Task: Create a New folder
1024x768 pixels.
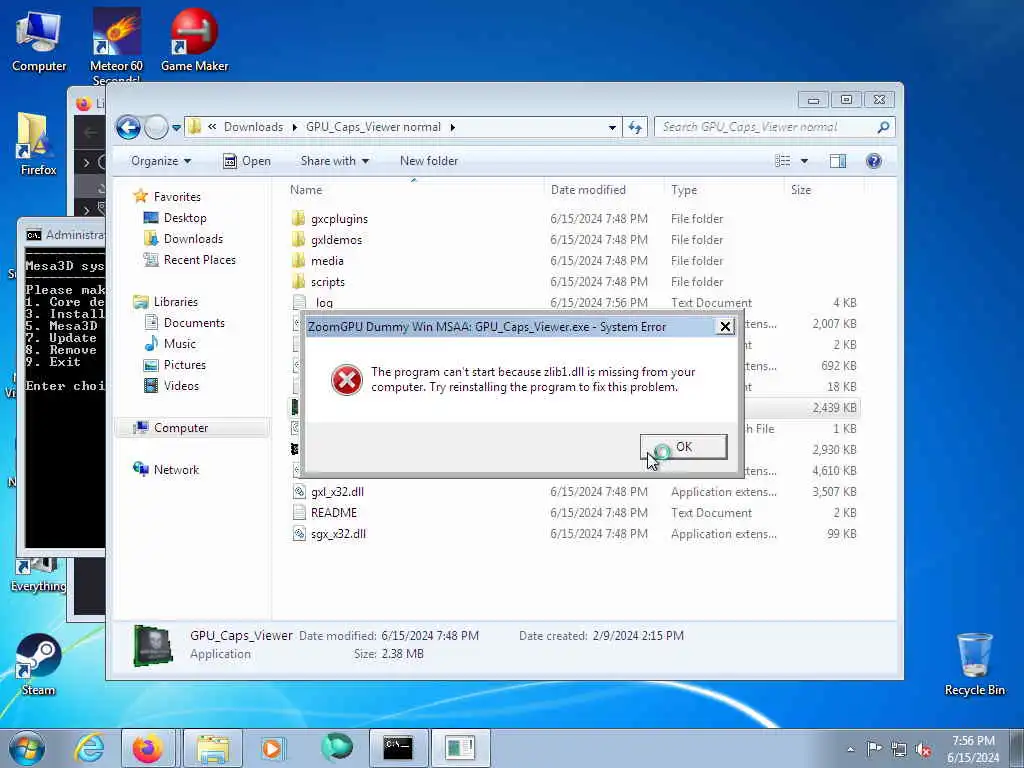Action: [x=428, y=161]
